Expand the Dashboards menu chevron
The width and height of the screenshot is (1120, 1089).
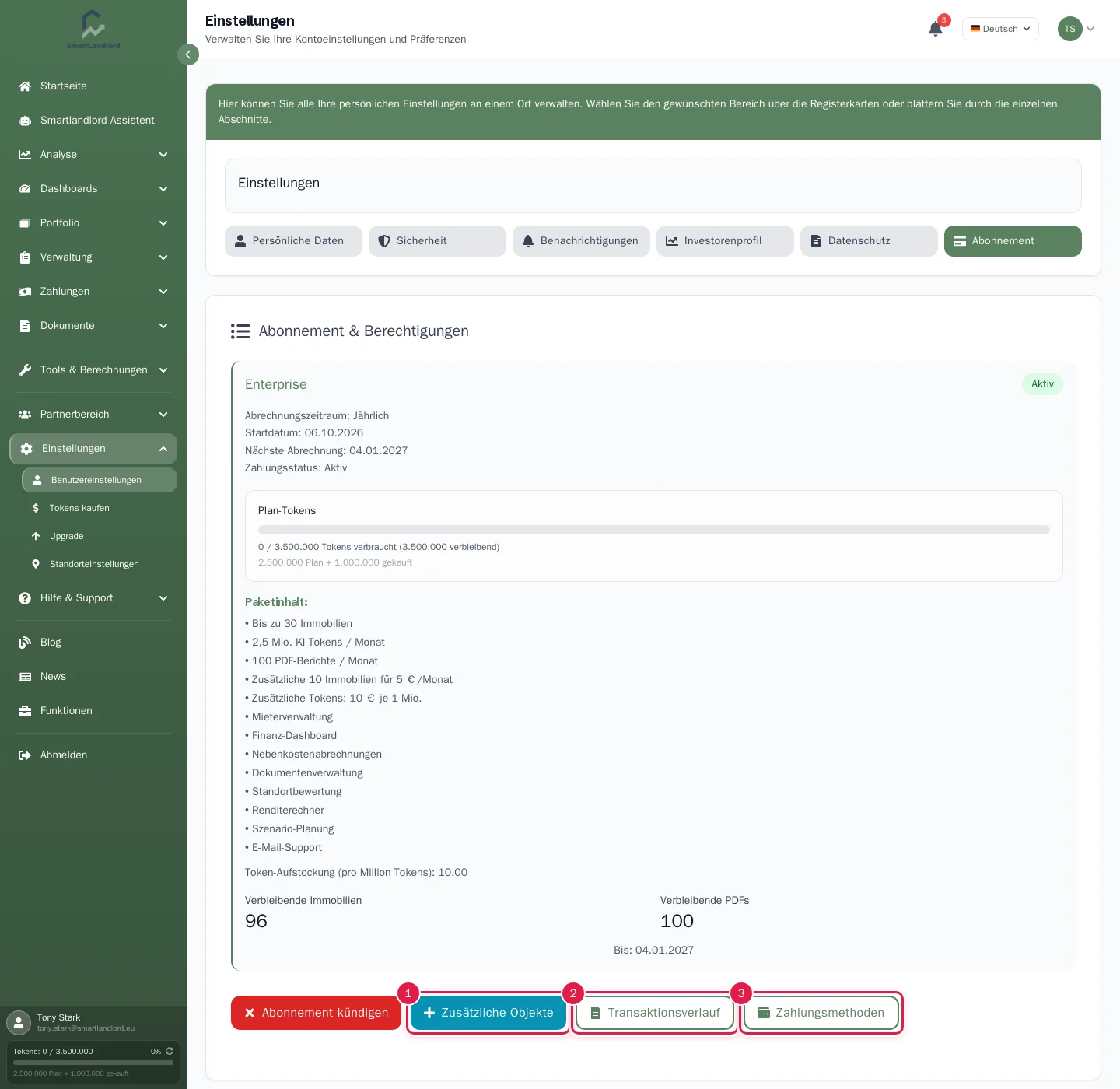point(163,189)
